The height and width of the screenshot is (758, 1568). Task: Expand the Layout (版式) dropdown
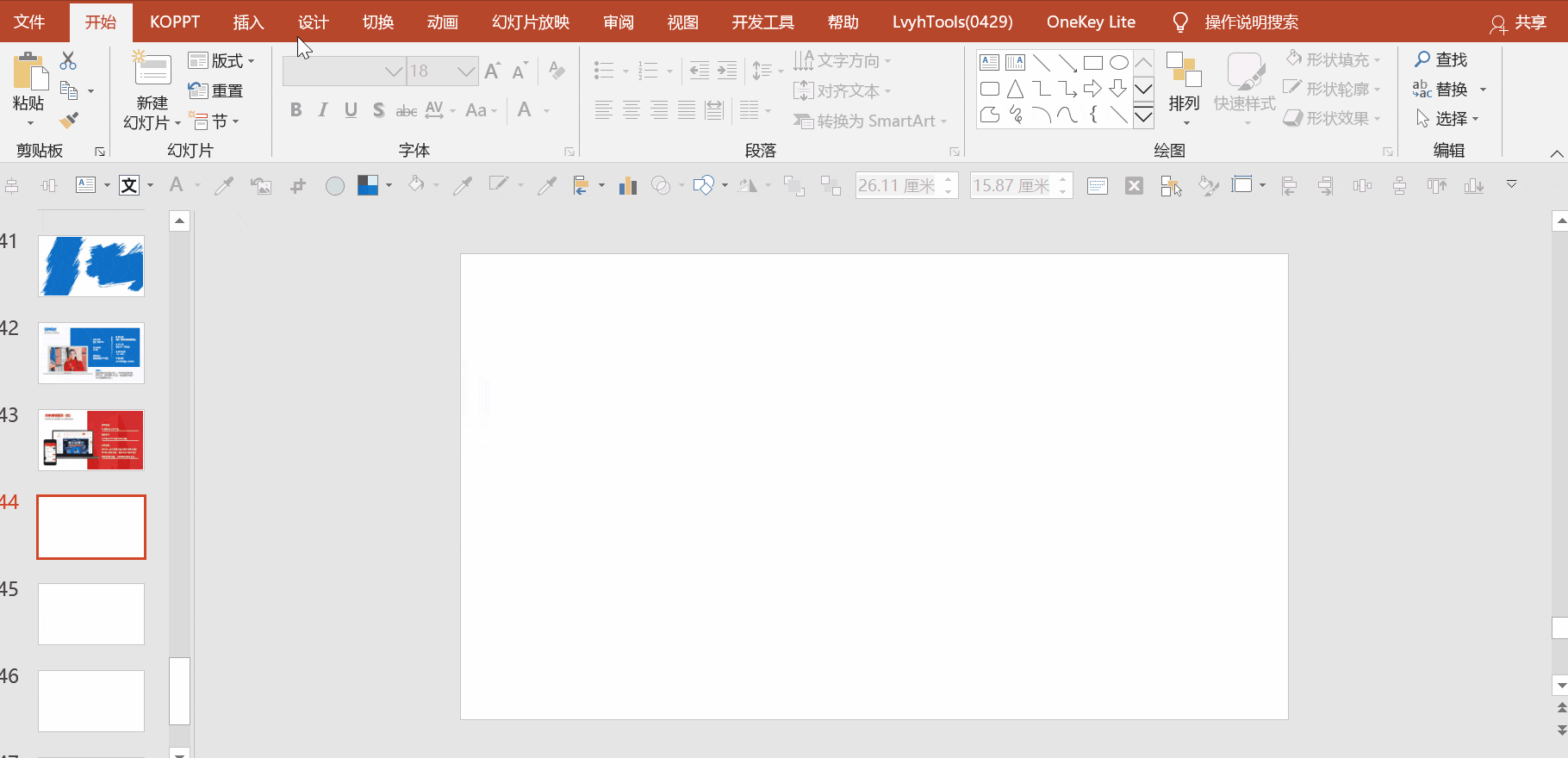click(x=222, y=61)
